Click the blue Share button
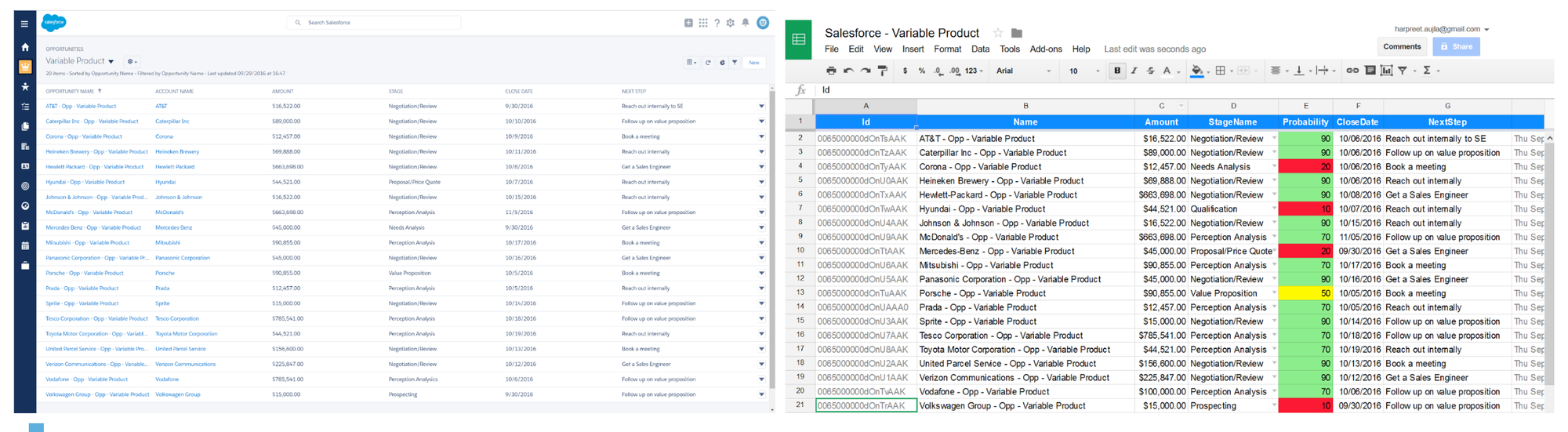 1456,47
